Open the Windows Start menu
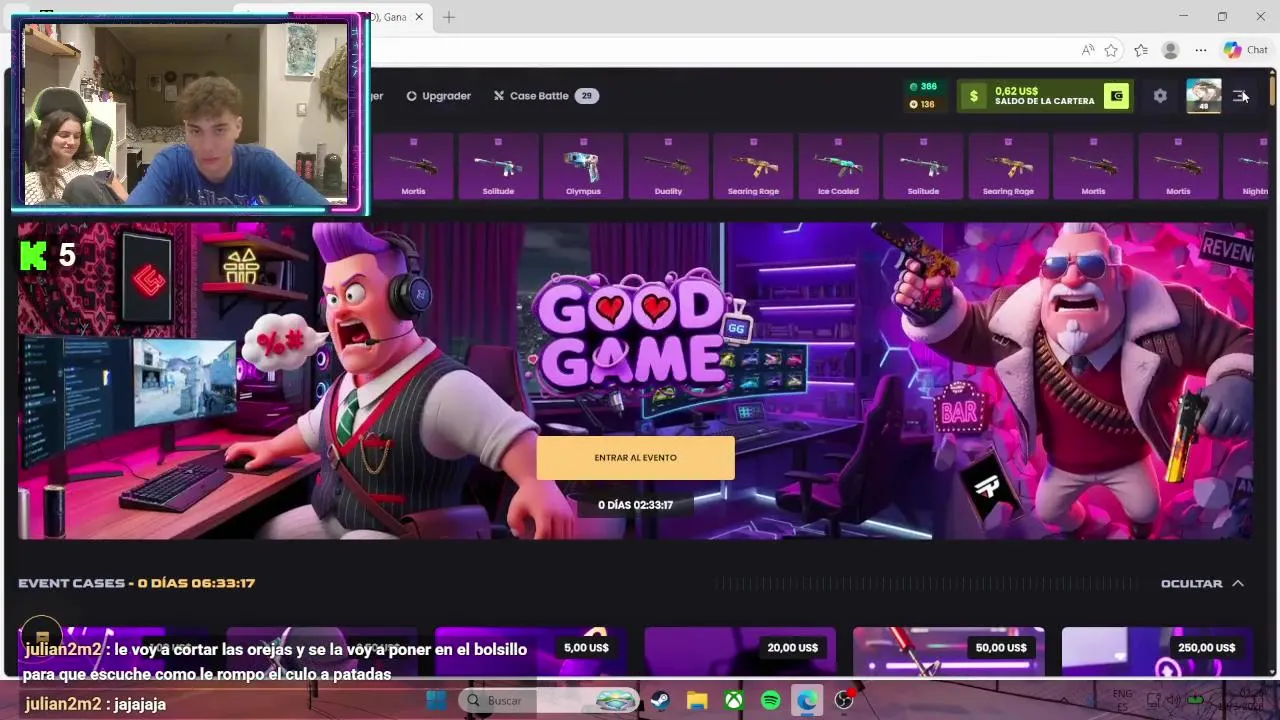 [436, 701]
